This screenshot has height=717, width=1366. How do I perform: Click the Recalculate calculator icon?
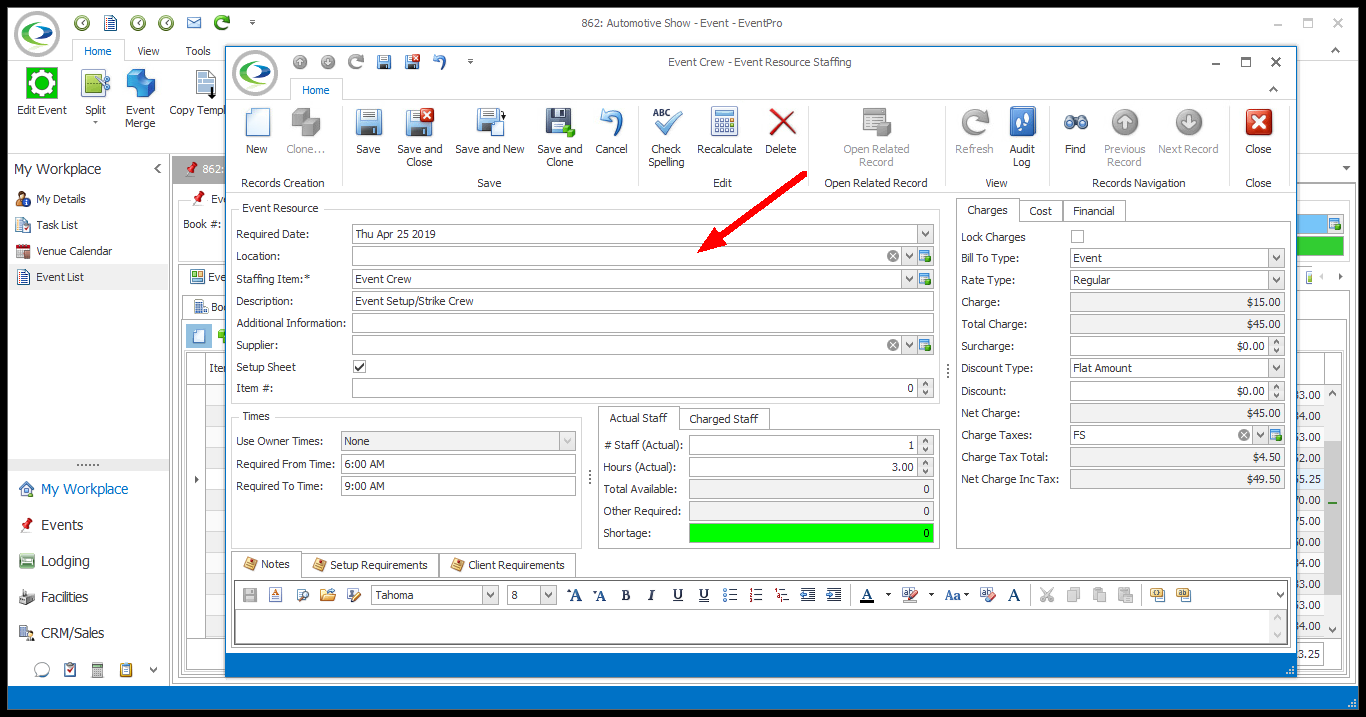724,124
